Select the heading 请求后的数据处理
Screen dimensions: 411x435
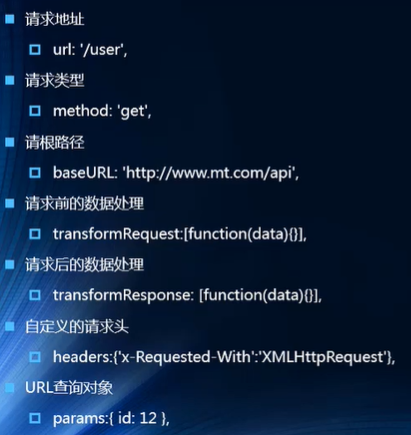(x=84, y=265)
